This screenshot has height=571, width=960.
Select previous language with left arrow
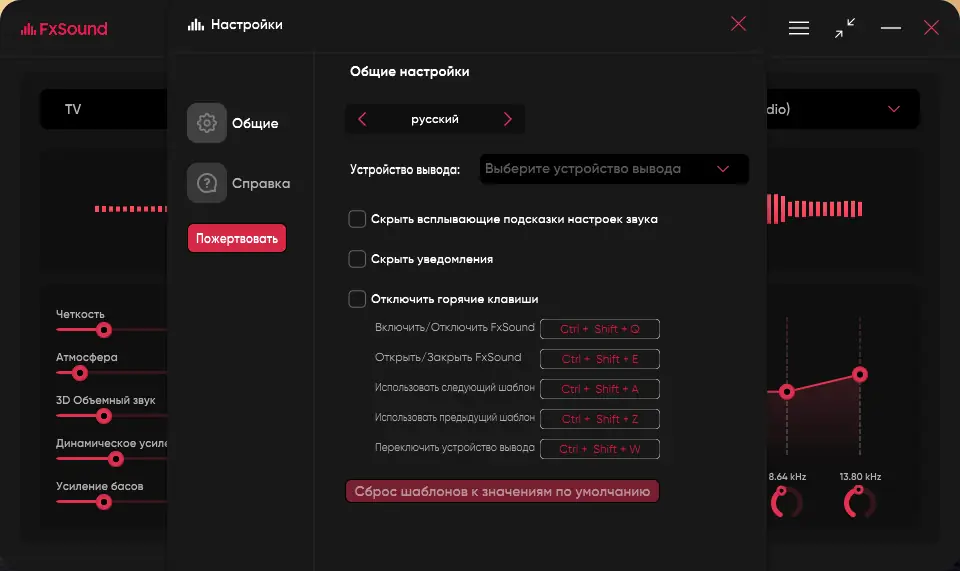click(362, 119)
